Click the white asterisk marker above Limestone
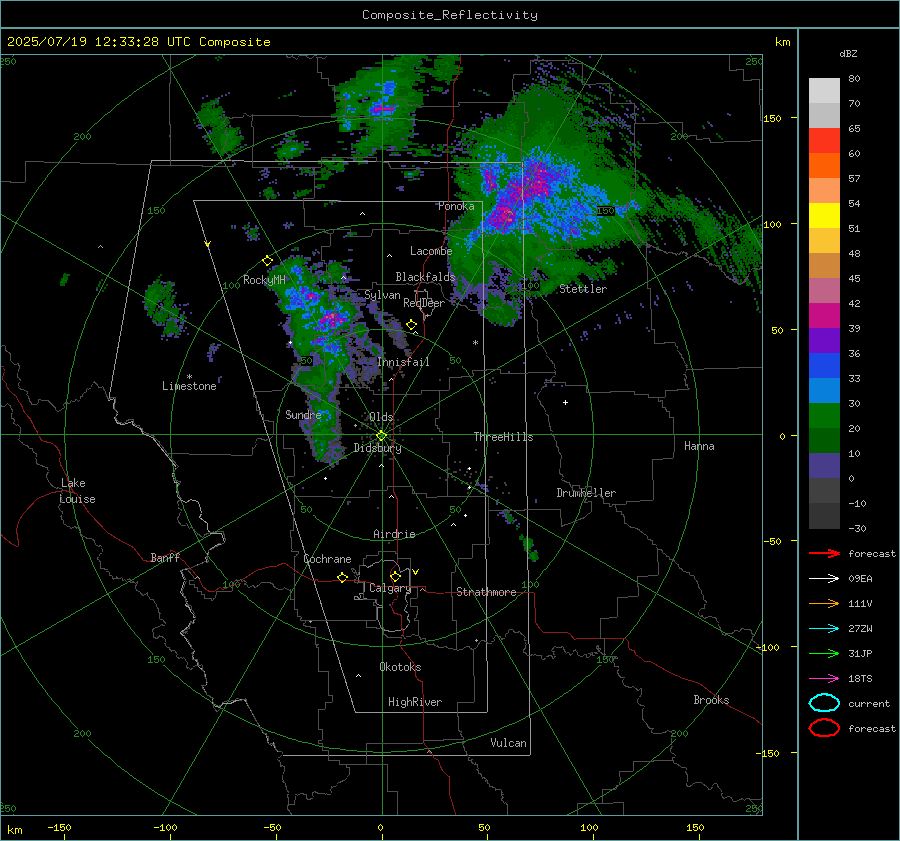 [x=189, y=377]
